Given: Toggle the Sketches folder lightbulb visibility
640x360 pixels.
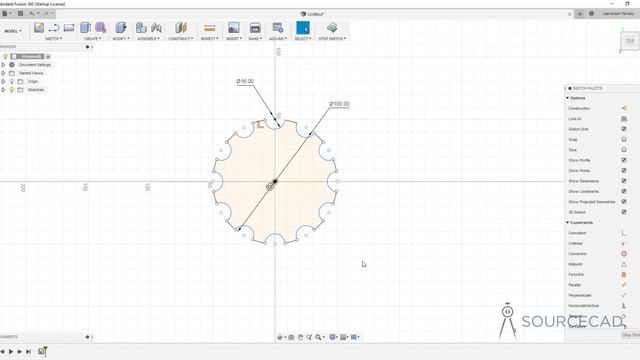Looking at the screenshot, I should [12, 90].
